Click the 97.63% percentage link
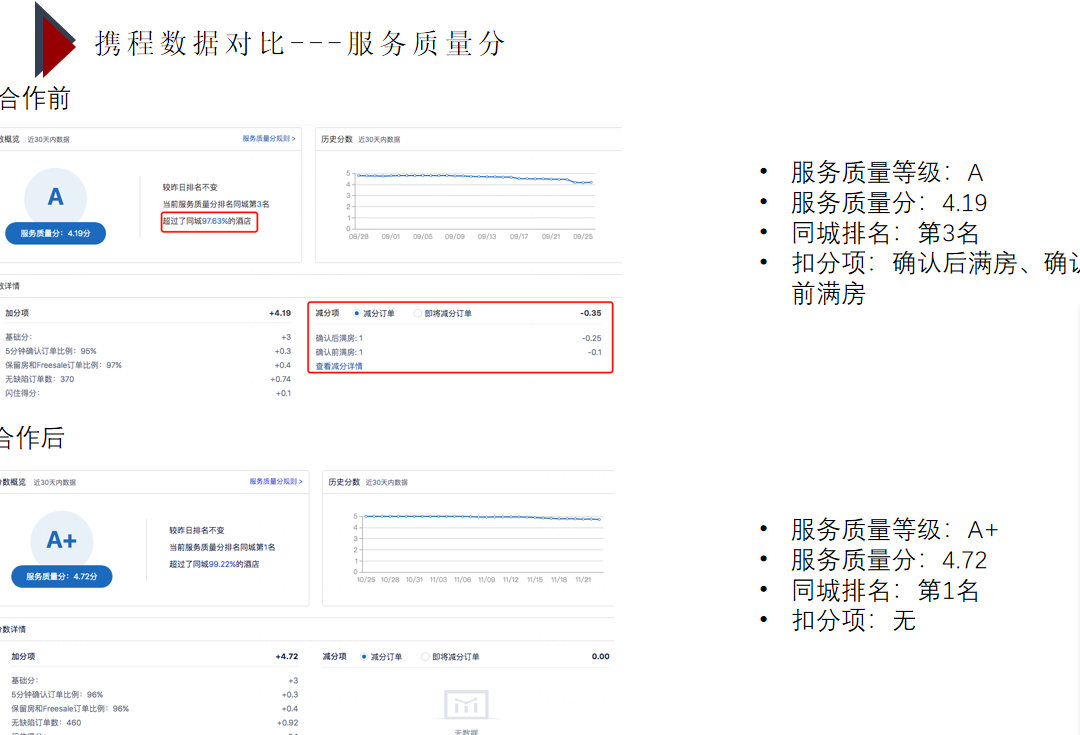 click(214, 221)
